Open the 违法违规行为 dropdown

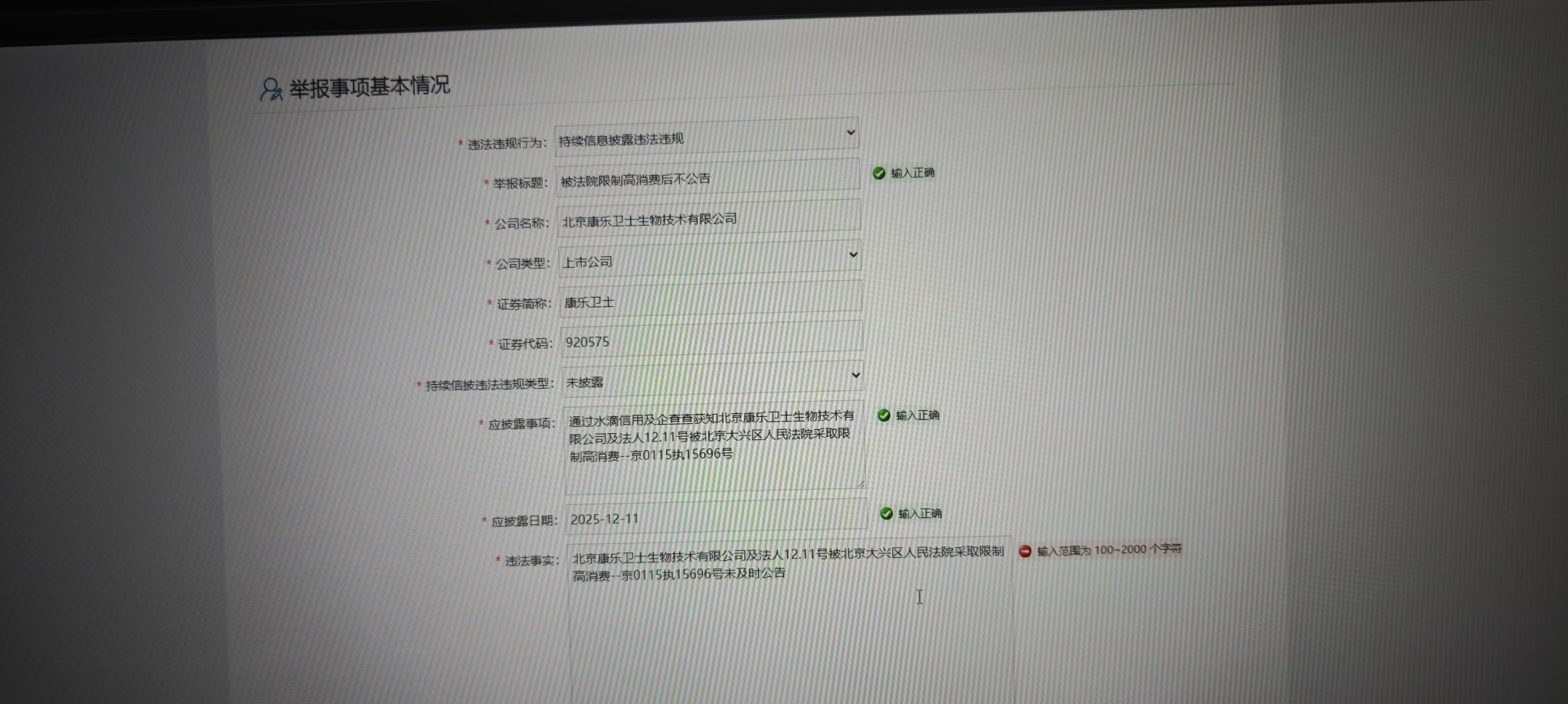pos(706,137)
